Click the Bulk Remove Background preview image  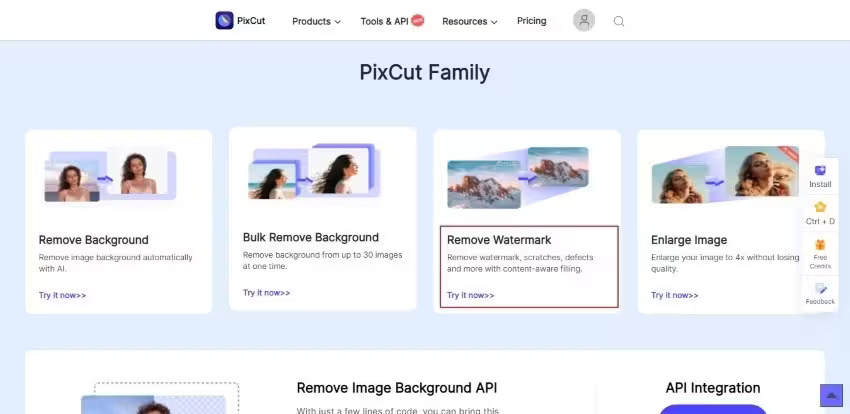(314, 171)
